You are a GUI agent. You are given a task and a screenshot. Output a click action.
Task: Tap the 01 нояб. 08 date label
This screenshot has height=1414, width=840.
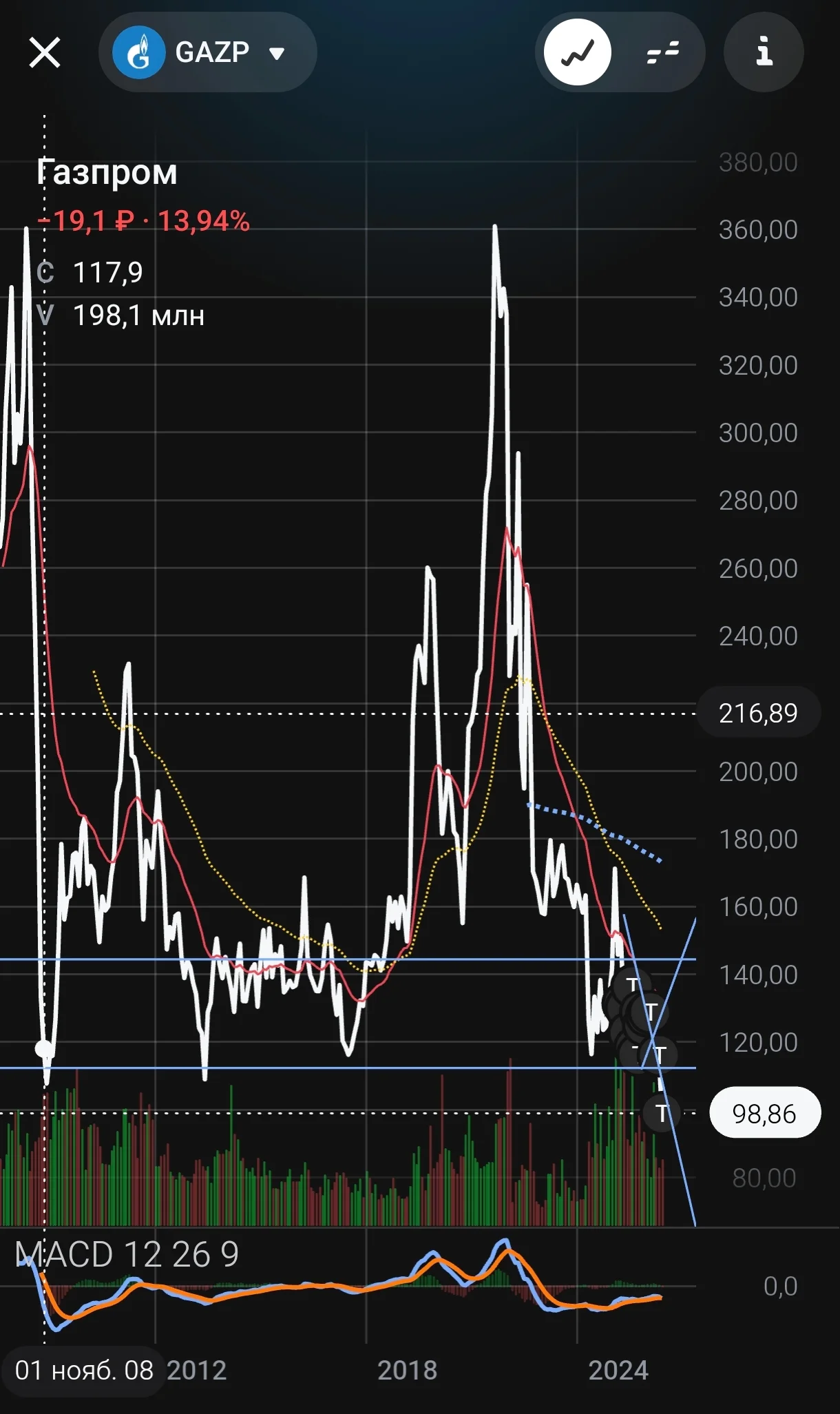coord(84,1370)
